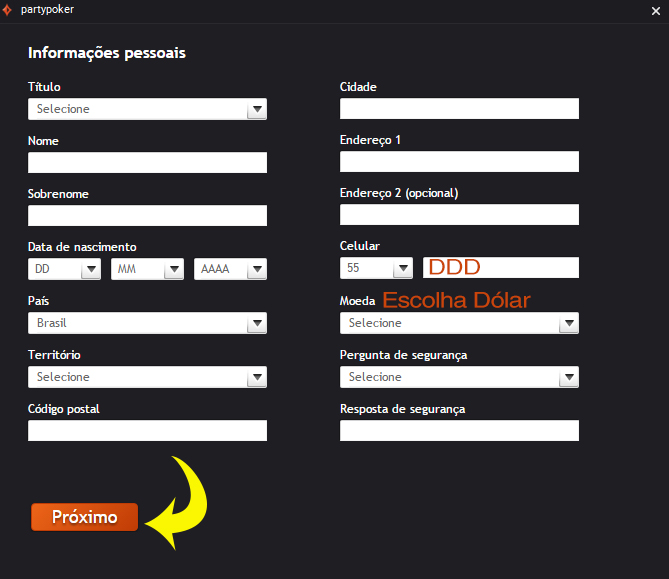Viewport: 669px width, 579px height.
Task: Click the partypoker diamond logo icon
Action: (7, 10)
